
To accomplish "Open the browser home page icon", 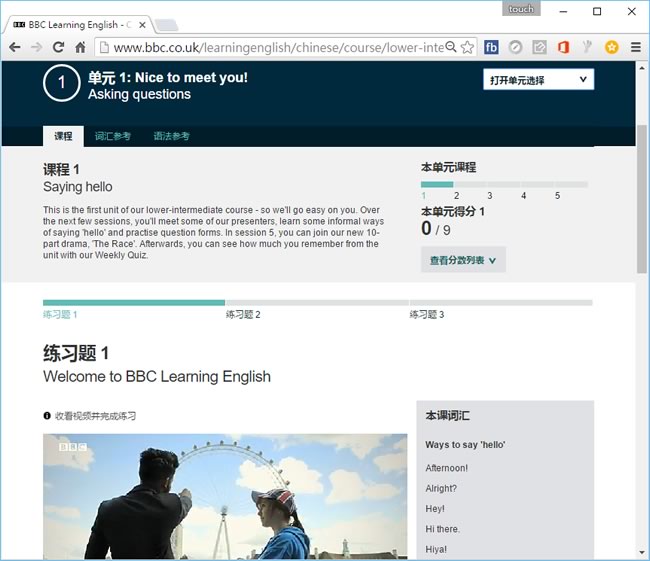I will tap(80, 47).
